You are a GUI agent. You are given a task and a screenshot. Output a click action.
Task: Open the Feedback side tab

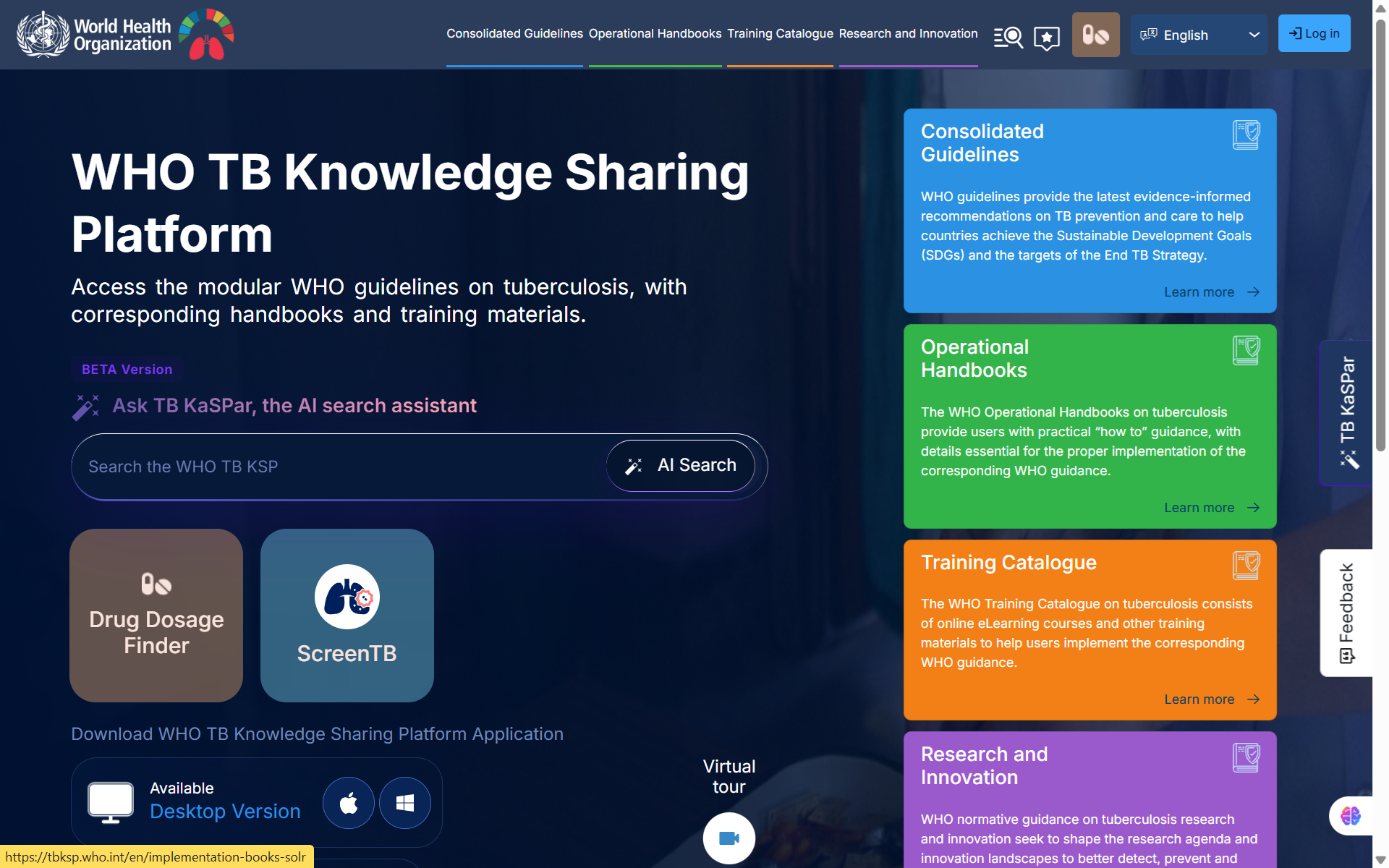coord(1346,613)
